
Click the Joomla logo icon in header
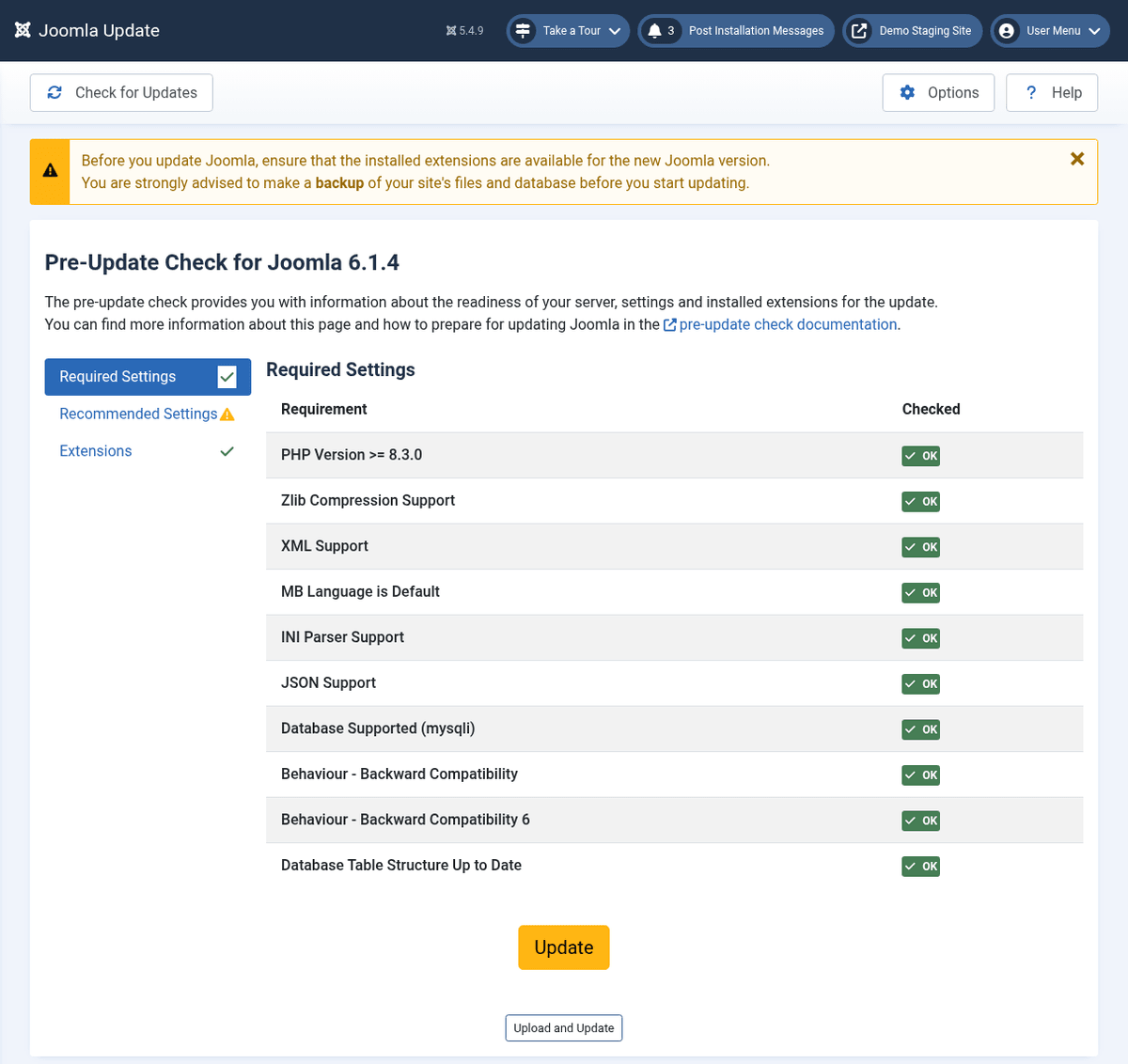click(23, 30)
